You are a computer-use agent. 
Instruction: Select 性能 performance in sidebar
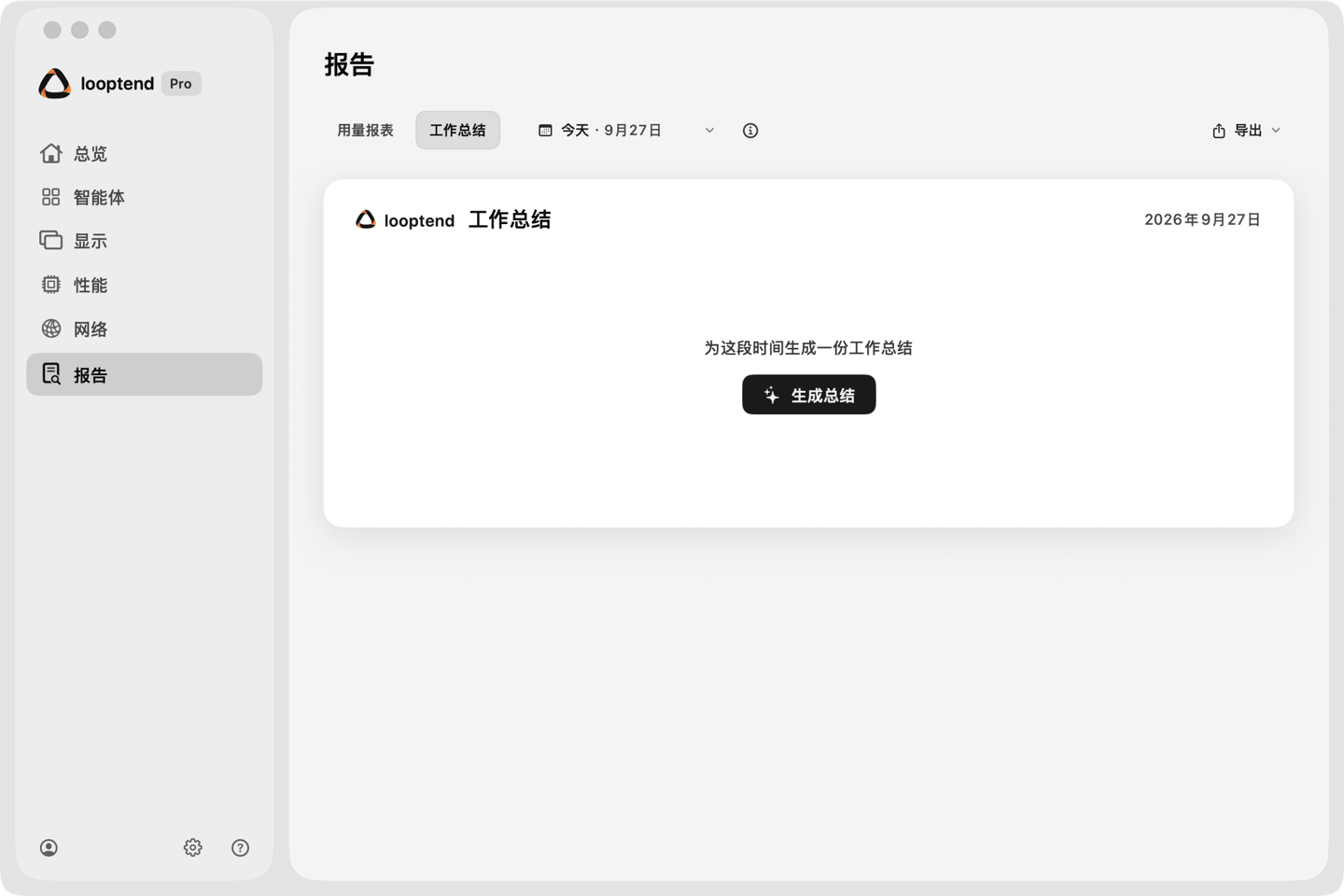coord(144,285)
